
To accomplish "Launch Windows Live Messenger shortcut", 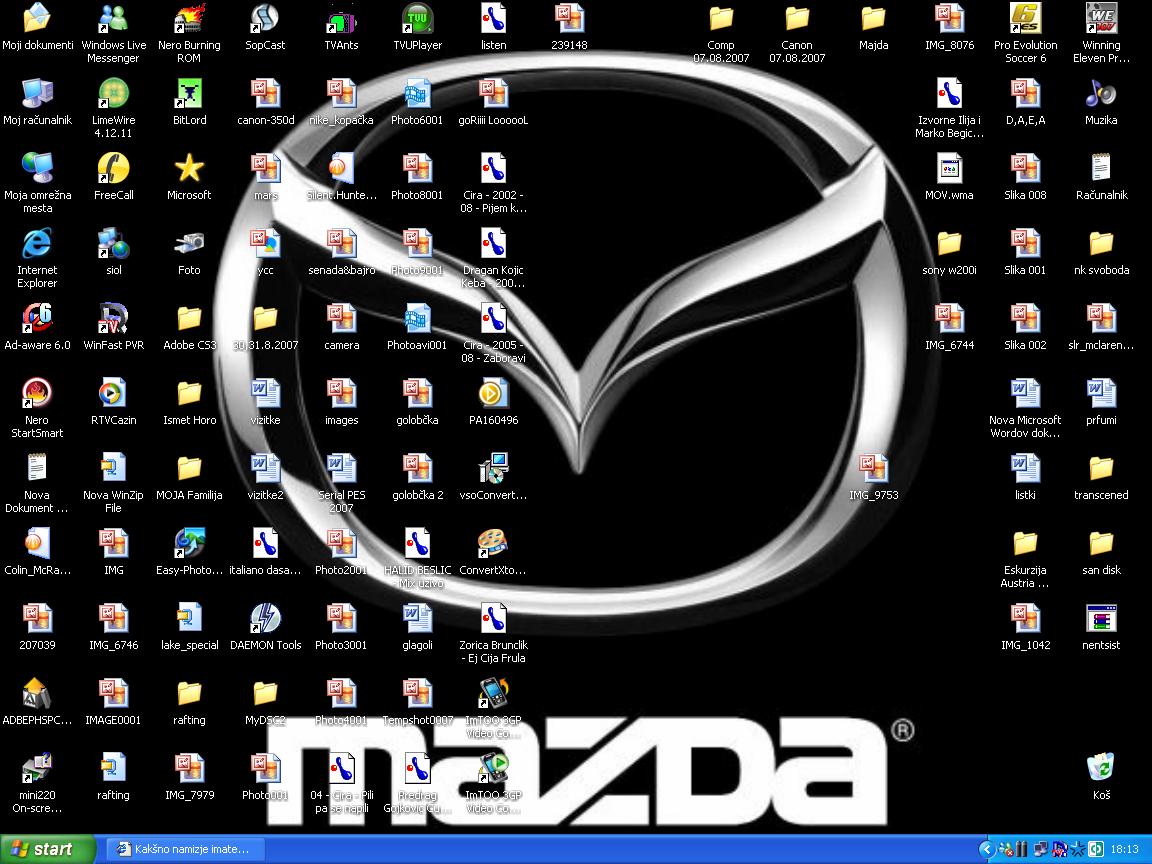I will pos(113,19).
